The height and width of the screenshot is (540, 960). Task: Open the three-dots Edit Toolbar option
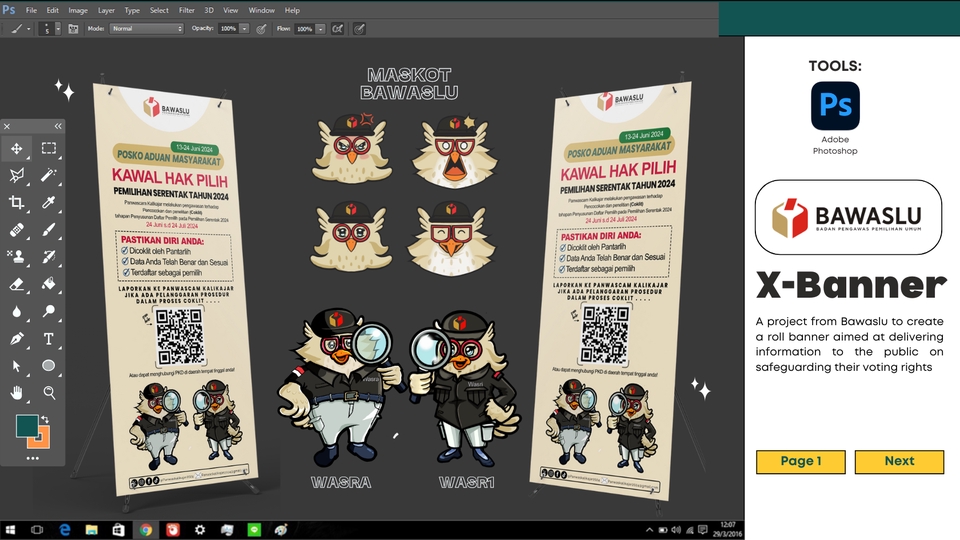click(32, 458)
